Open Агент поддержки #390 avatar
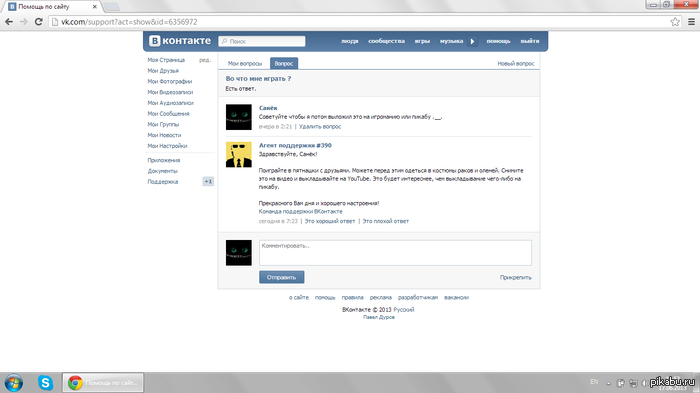 coord(239,155)
